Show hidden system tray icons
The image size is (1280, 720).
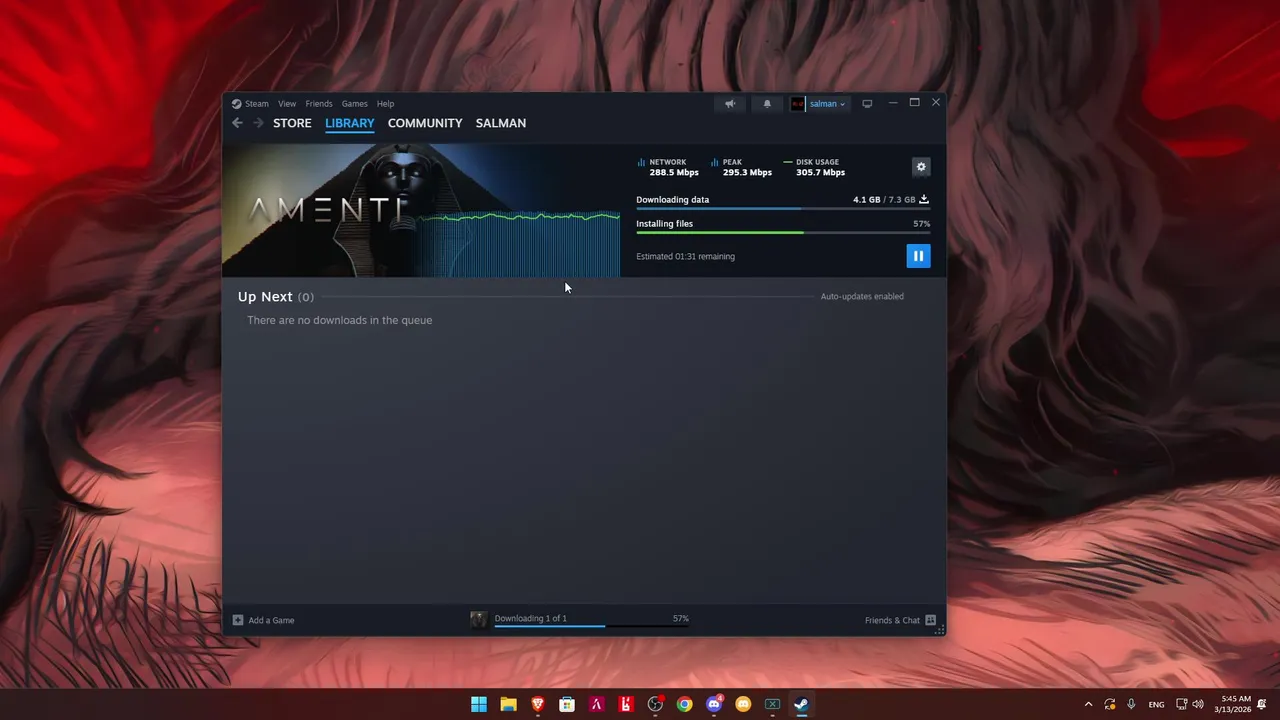click(x=1088, y=704)
